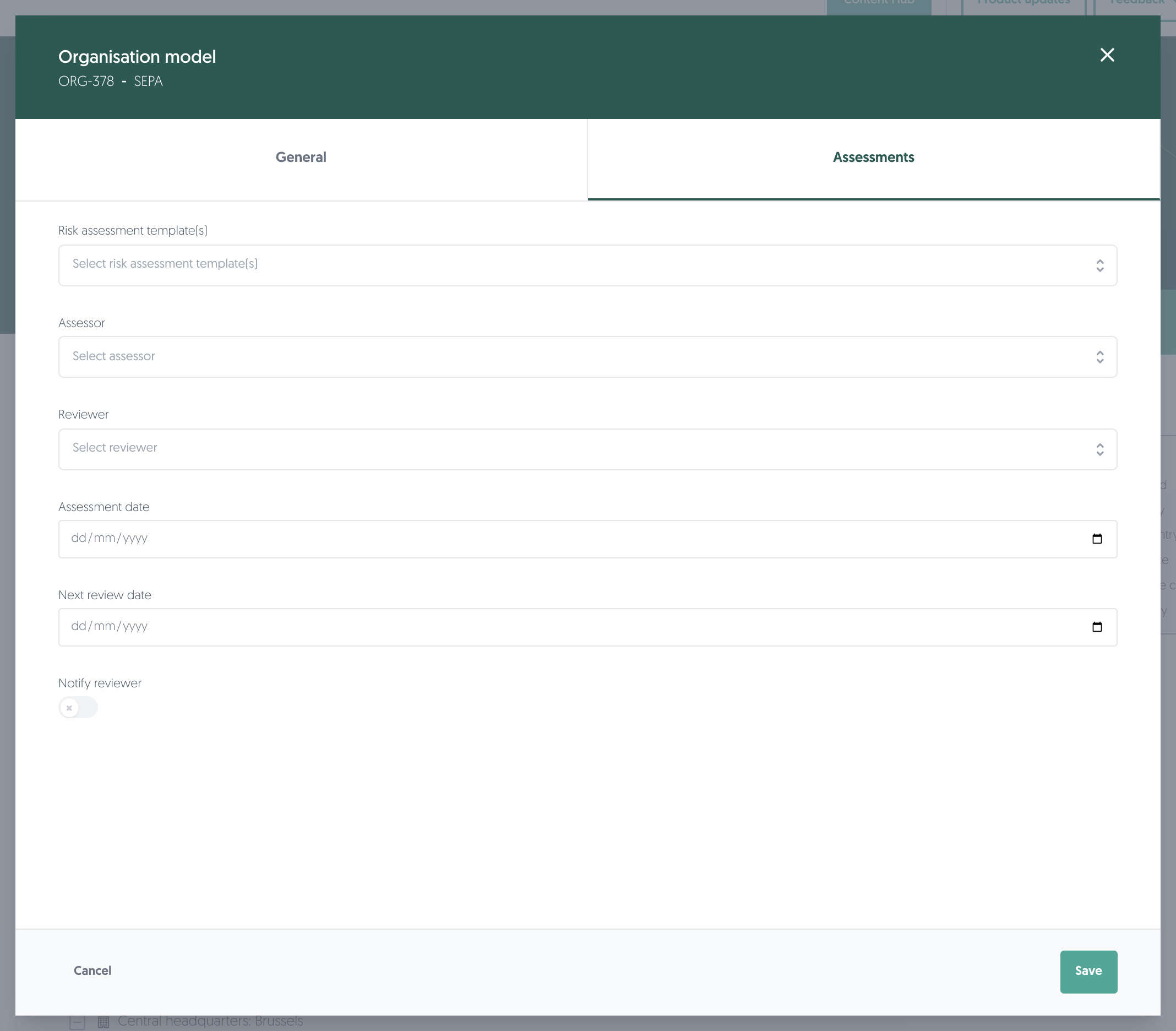
Task: Click the Organisation model title
Action: (x=137, y=56)
